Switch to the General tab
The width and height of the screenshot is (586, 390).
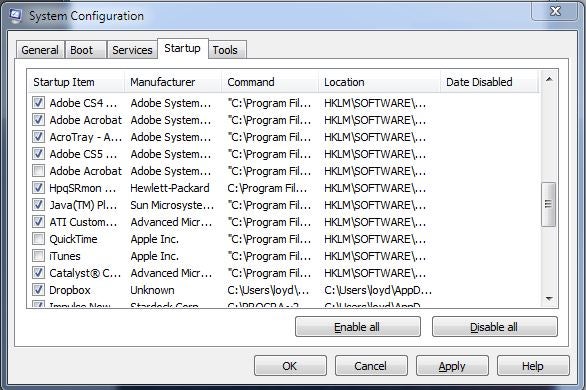(x=40, y=50)
